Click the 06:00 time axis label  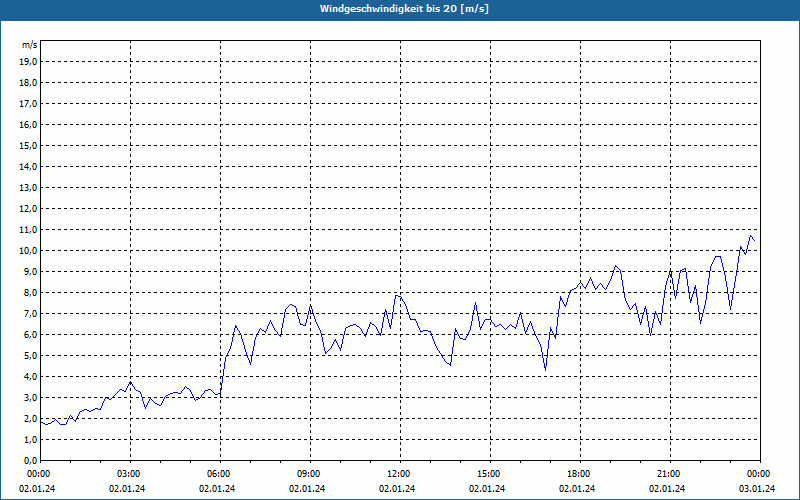(x=220, y=474)
